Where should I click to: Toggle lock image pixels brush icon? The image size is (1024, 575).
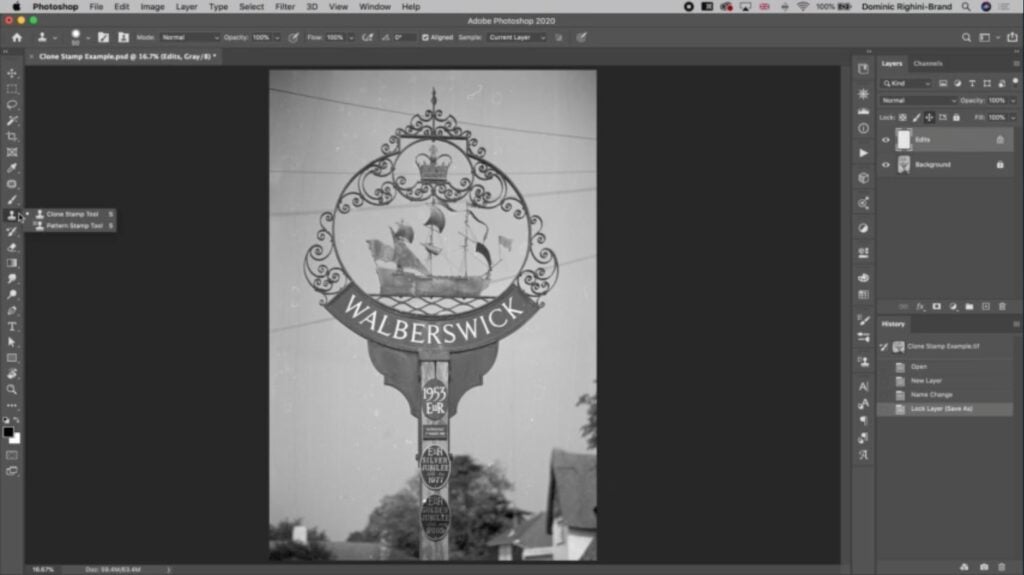pyautogui.click(x=916, y=118)
